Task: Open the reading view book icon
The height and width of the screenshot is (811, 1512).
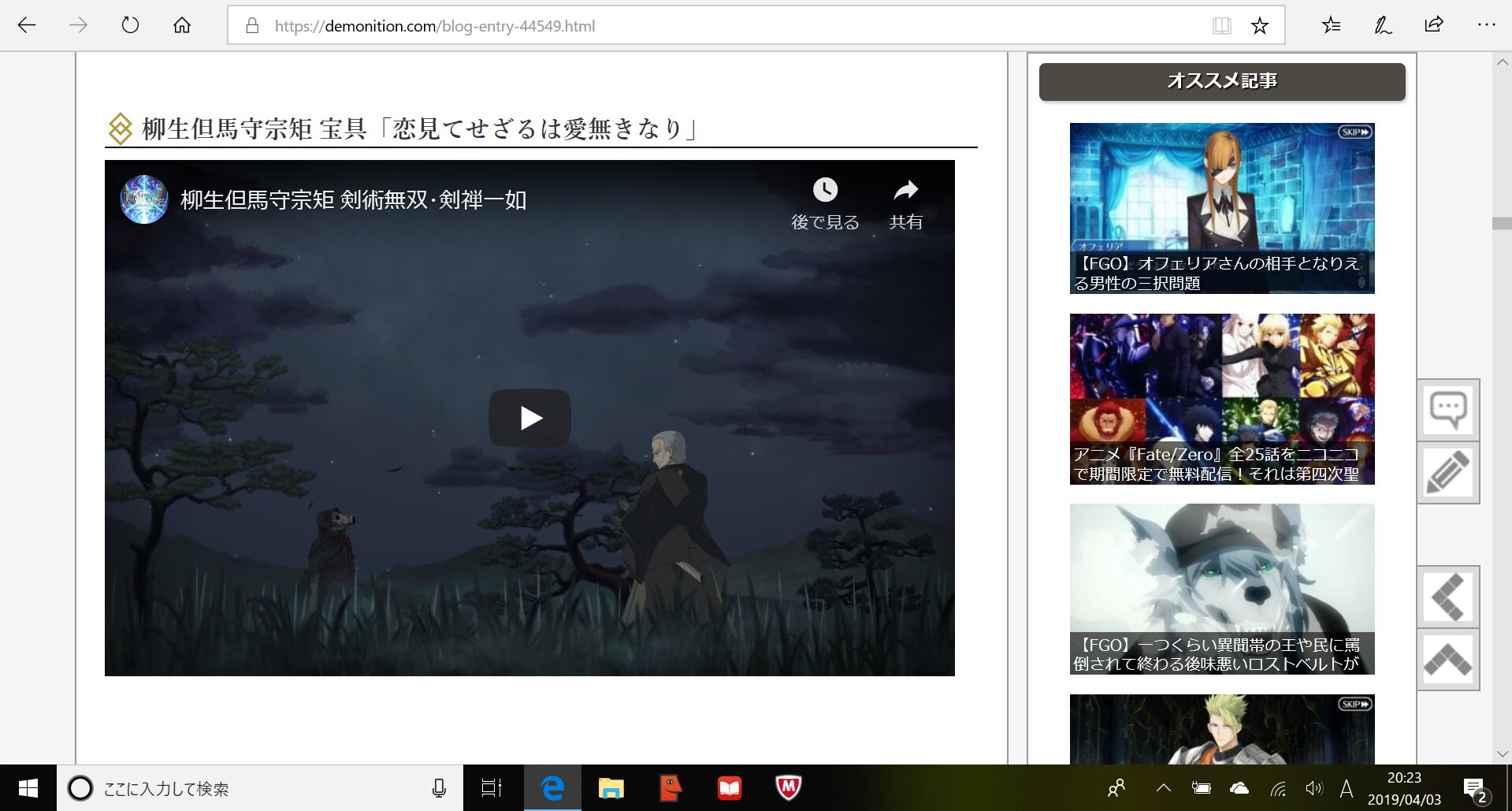Action: [1221, 26]
